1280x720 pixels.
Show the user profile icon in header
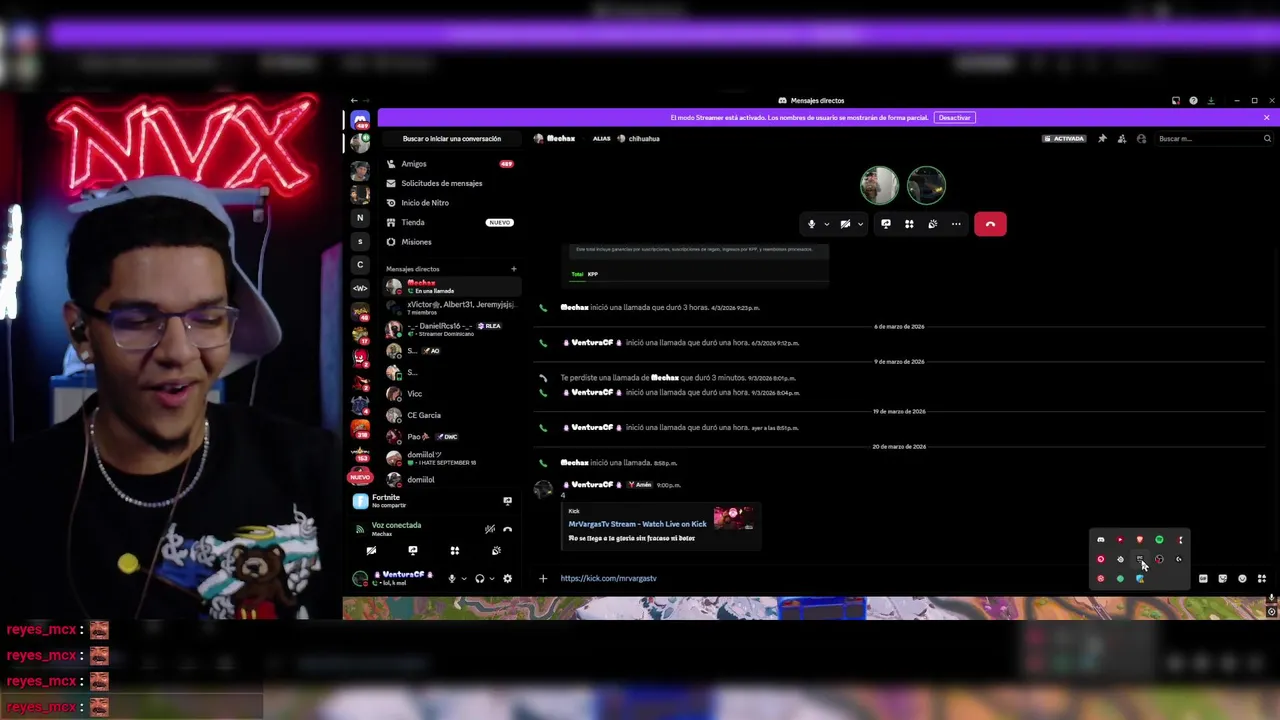(x=1141, y=139)
